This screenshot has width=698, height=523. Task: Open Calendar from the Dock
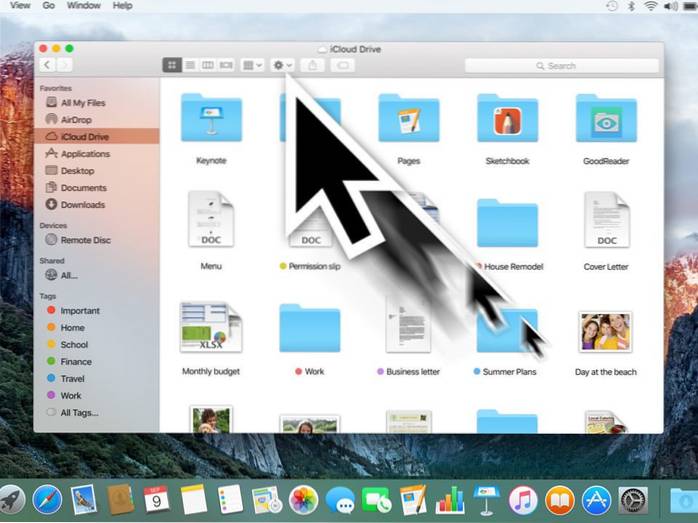pos(156,499)
